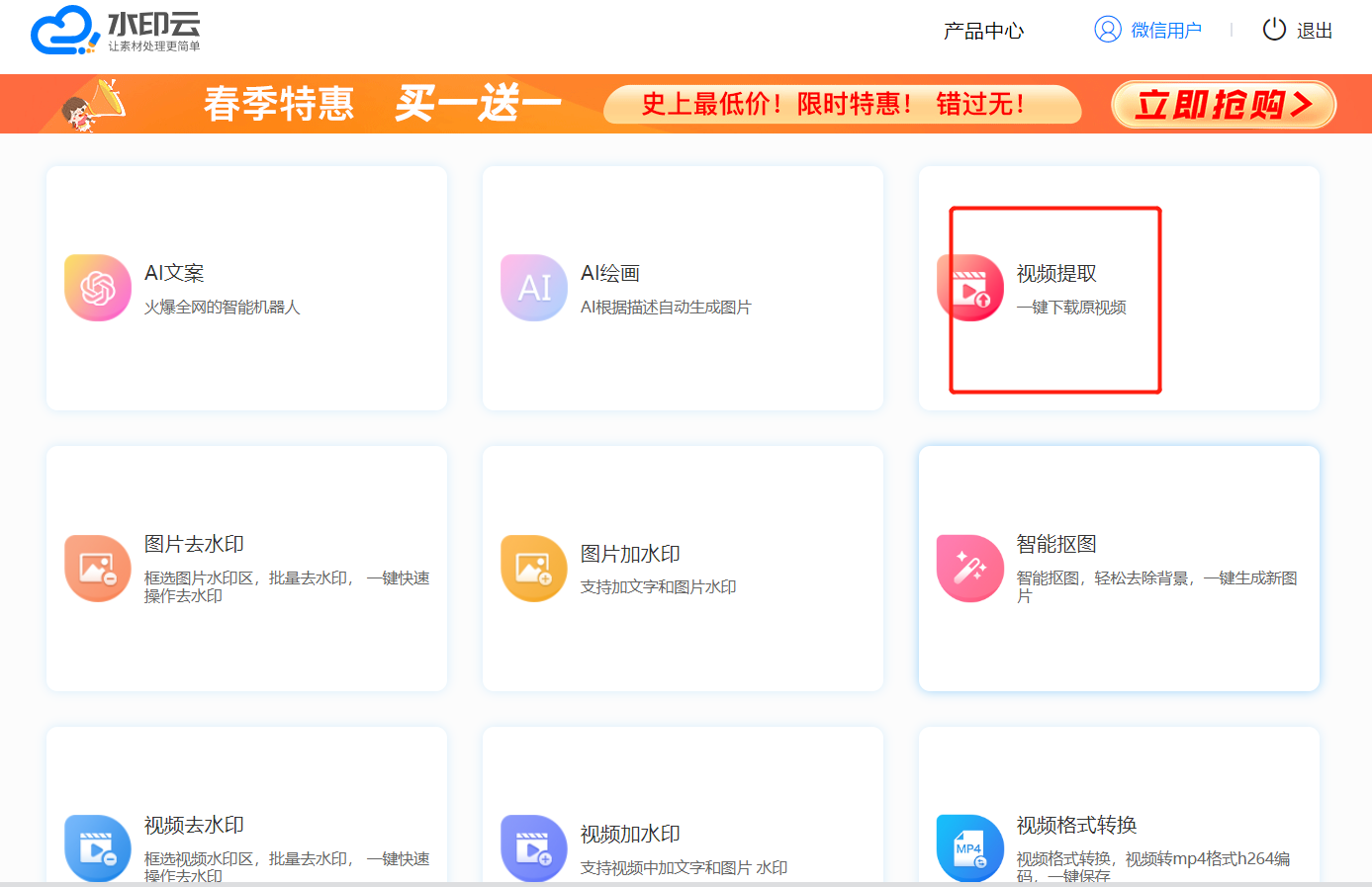Click AI根据描述自动生成图片 description

point(666,308)
